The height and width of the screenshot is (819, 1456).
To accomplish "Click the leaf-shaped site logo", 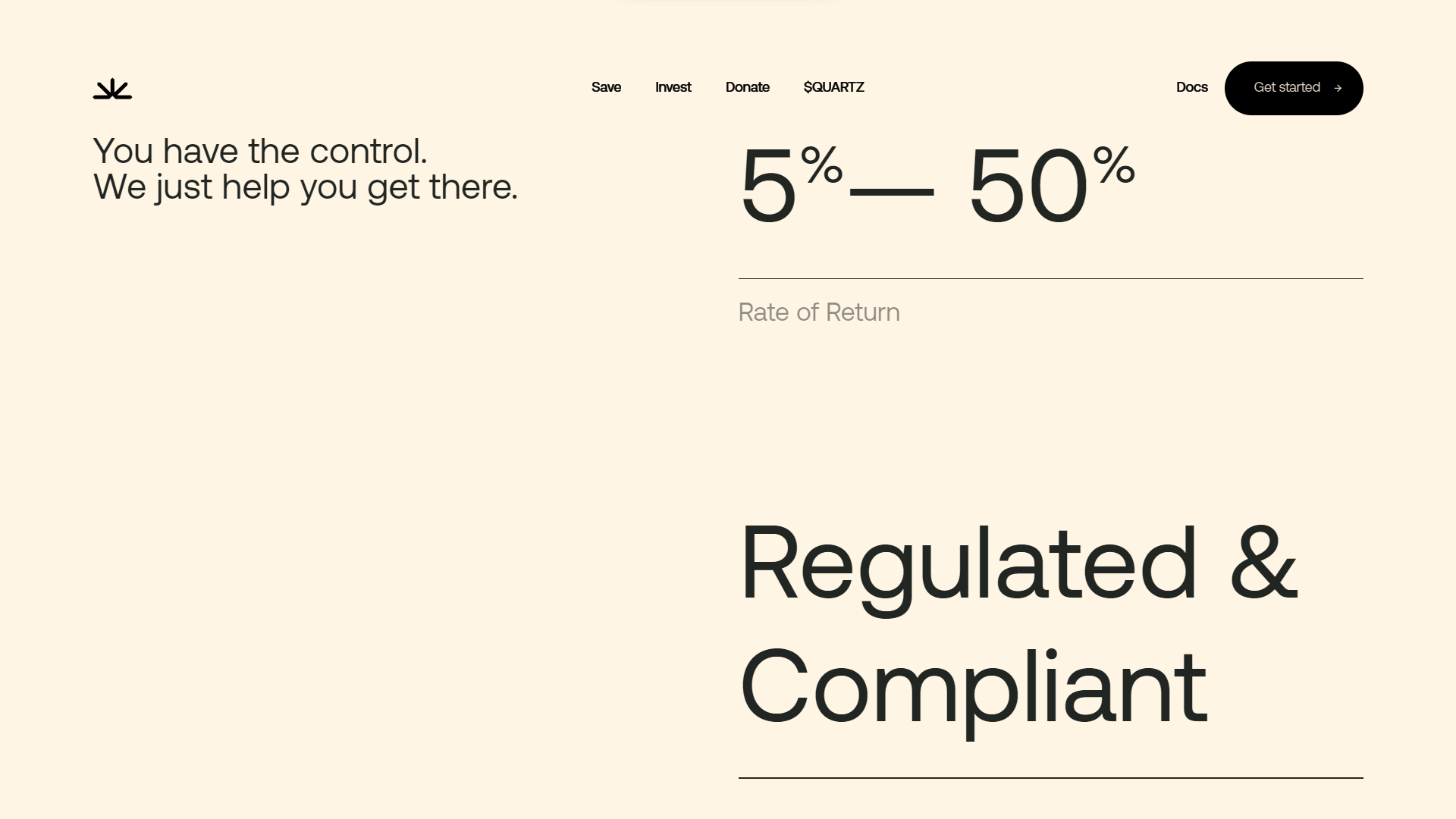I will click(x=112, y=89).
